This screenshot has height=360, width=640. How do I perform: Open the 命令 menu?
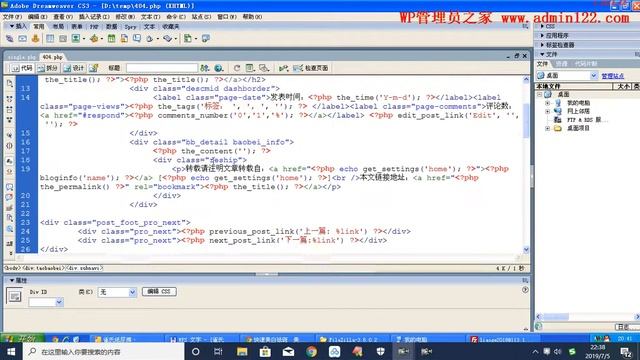pos(176,17)
